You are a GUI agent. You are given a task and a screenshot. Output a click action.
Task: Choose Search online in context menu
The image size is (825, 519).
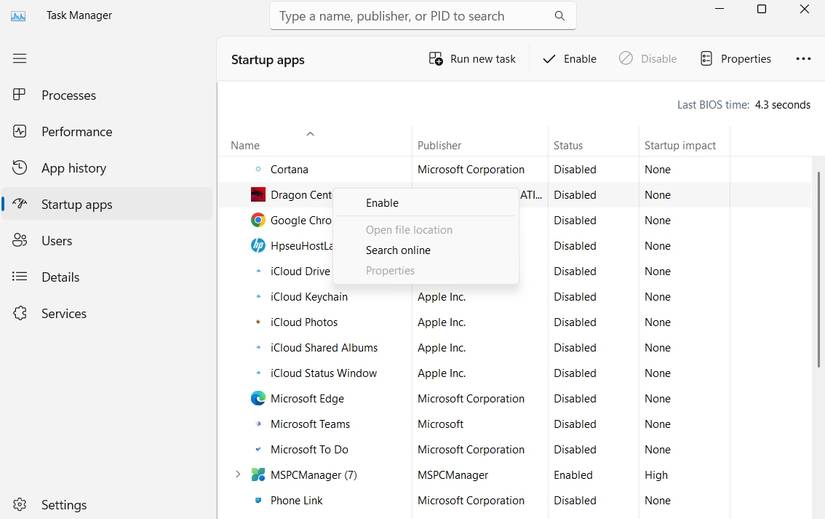398,250
